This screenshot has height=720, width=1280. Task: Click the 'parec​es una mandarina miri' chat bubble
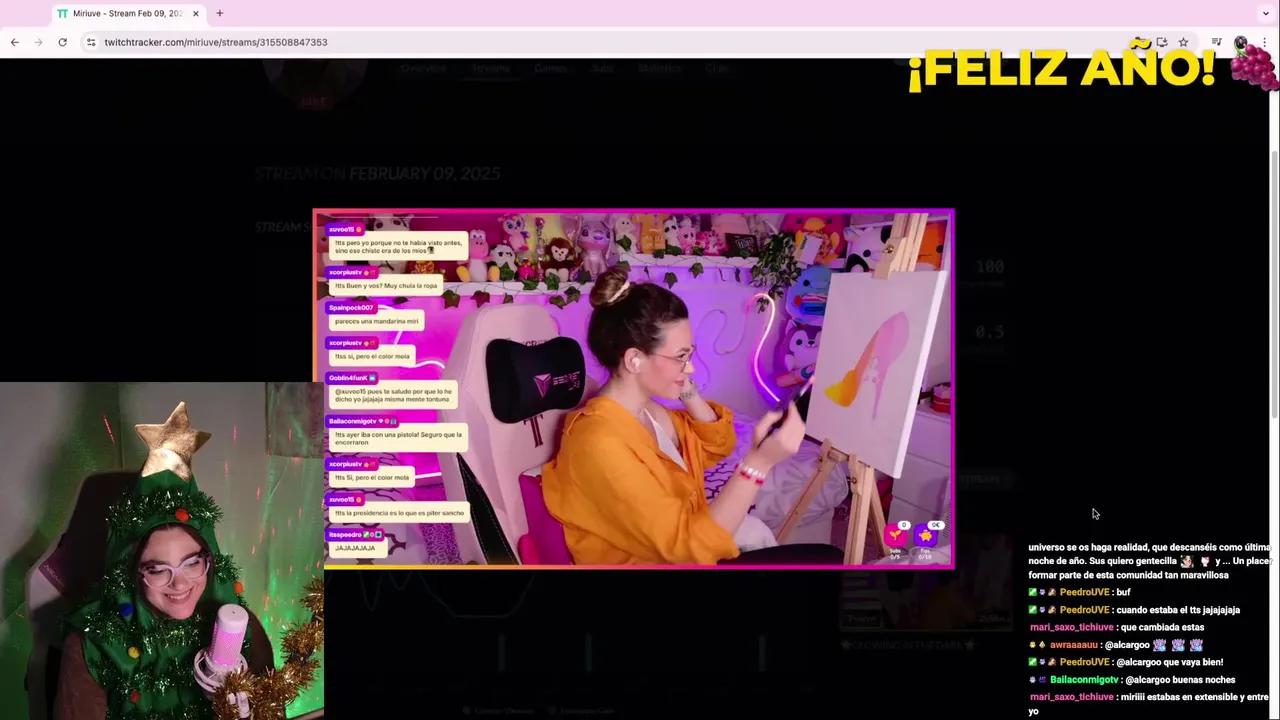[376, 321]
